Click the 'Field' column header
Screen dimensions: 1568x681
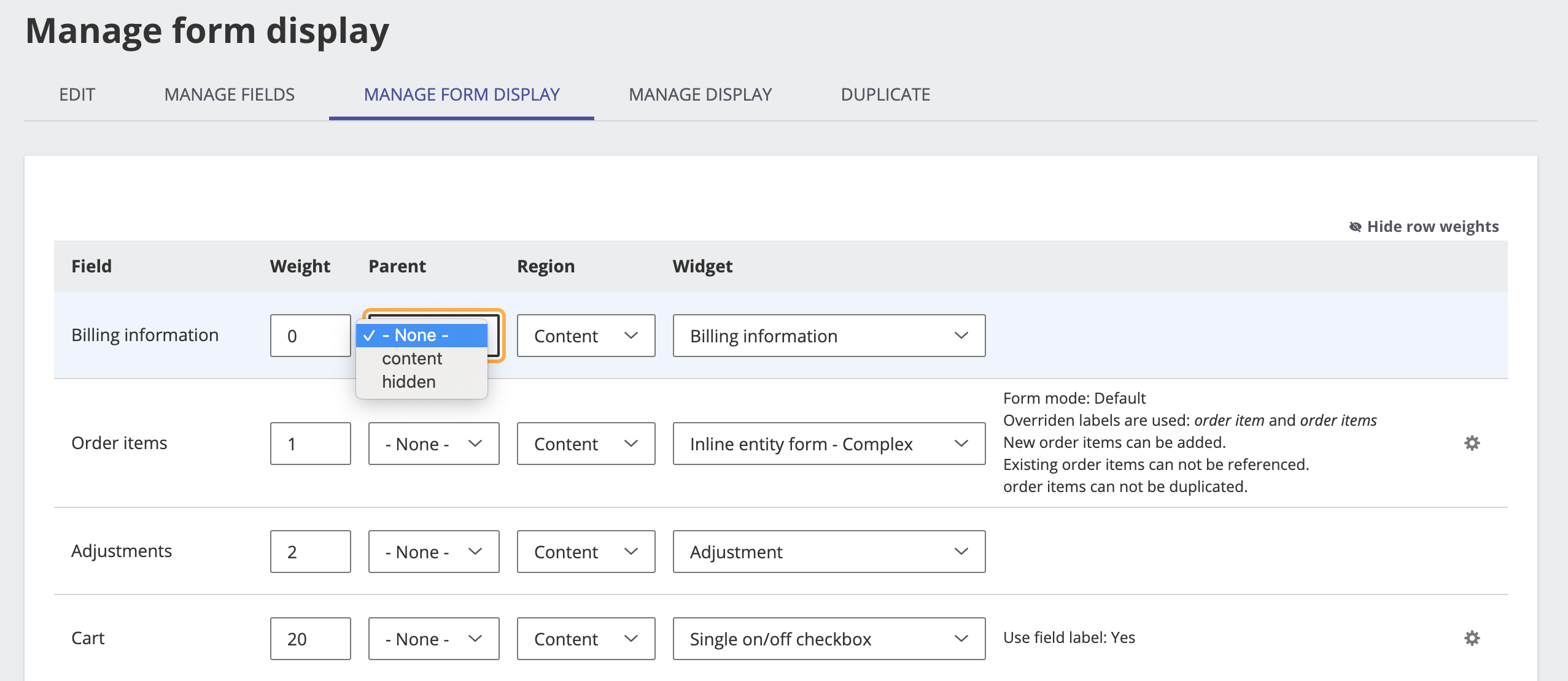point(91,266)
